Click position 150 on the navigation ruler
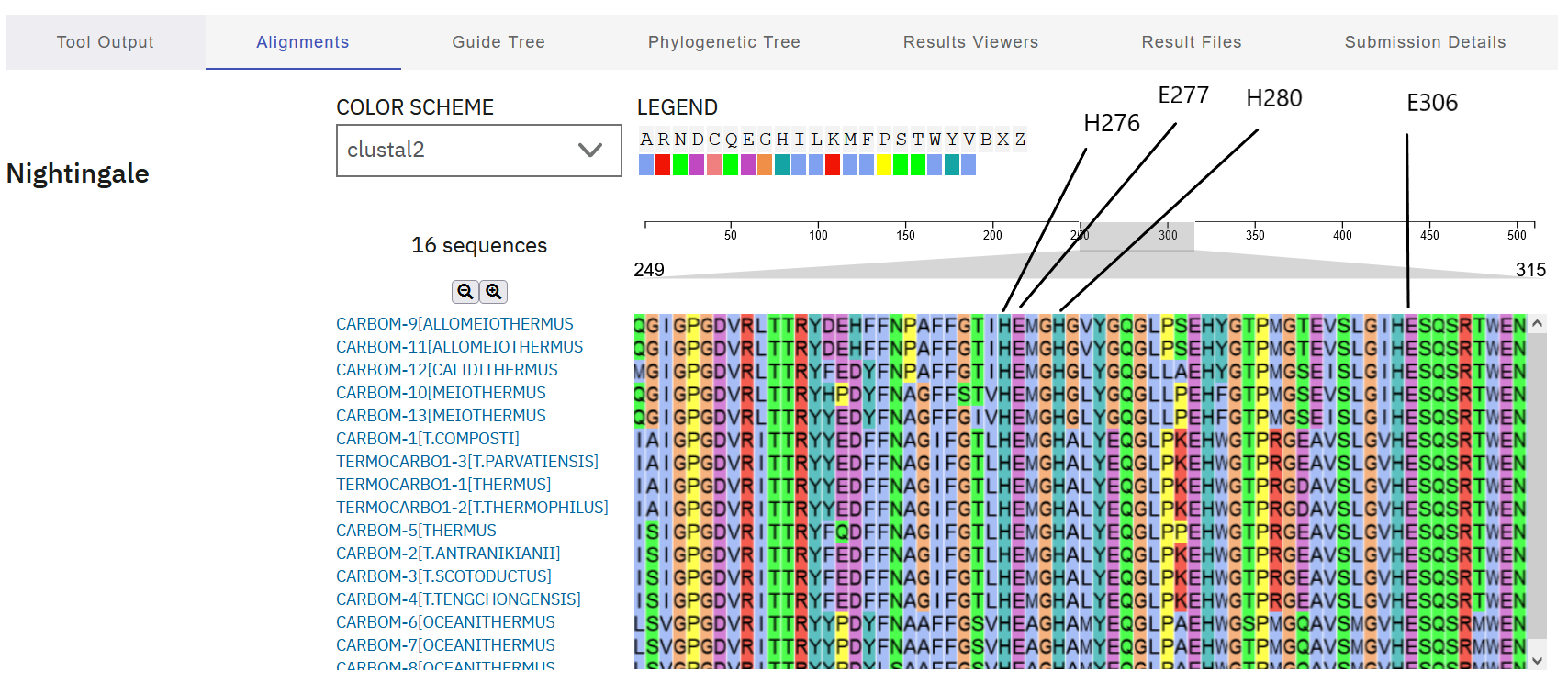1568x694 pixels. pos(905,235)
